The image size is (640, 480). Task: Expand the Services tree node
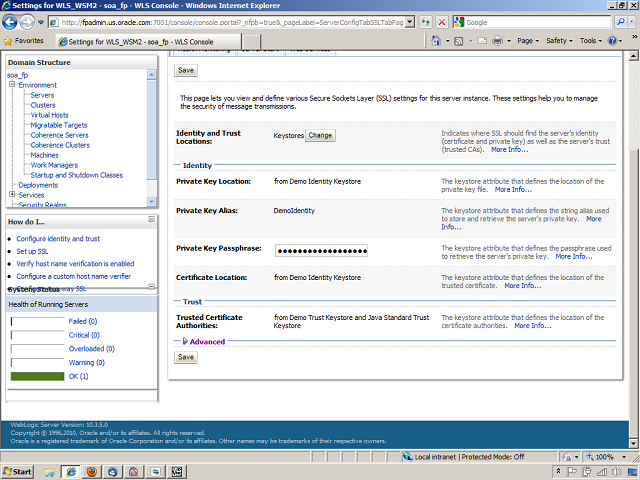tap(12, 195)
